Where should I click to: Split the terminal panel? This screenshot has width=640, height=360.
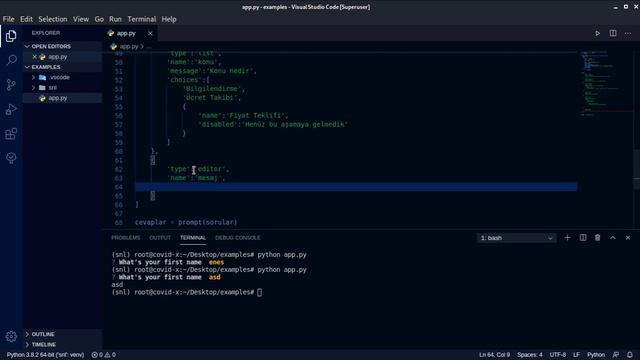(583, 238)
